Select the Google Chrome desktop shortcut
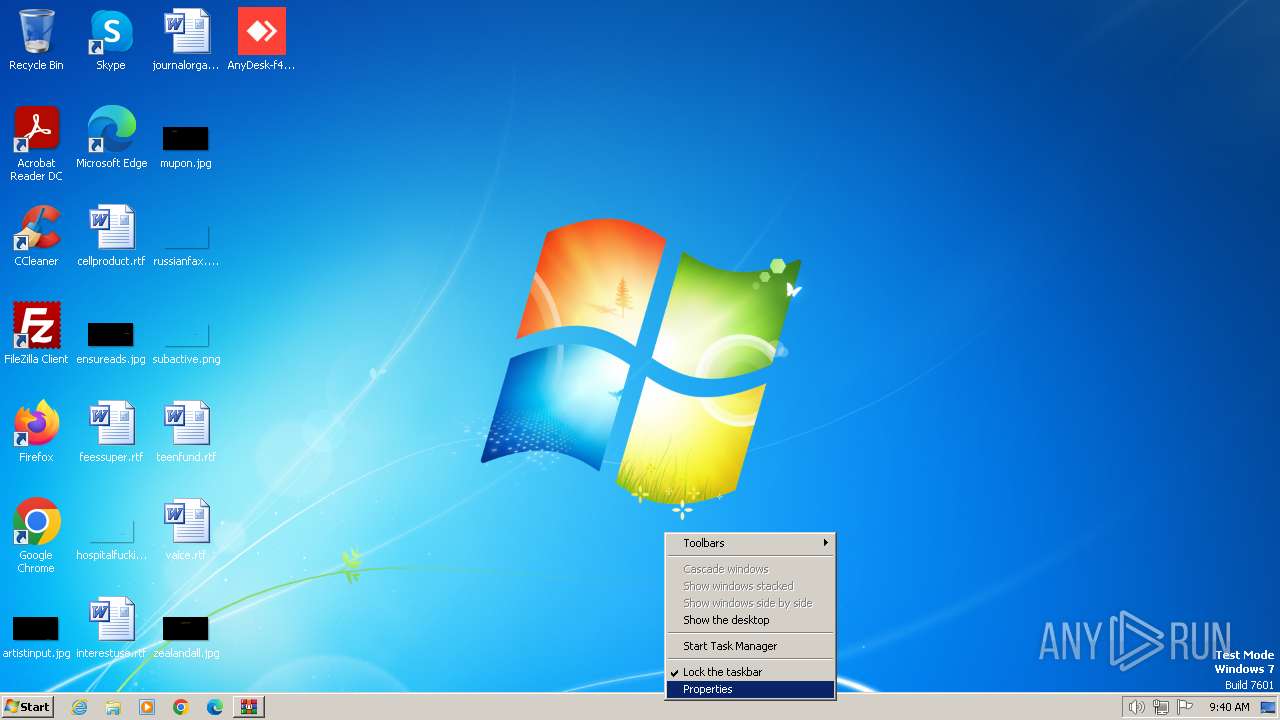Screen dimensions: 1280x720 click(36, 536)
